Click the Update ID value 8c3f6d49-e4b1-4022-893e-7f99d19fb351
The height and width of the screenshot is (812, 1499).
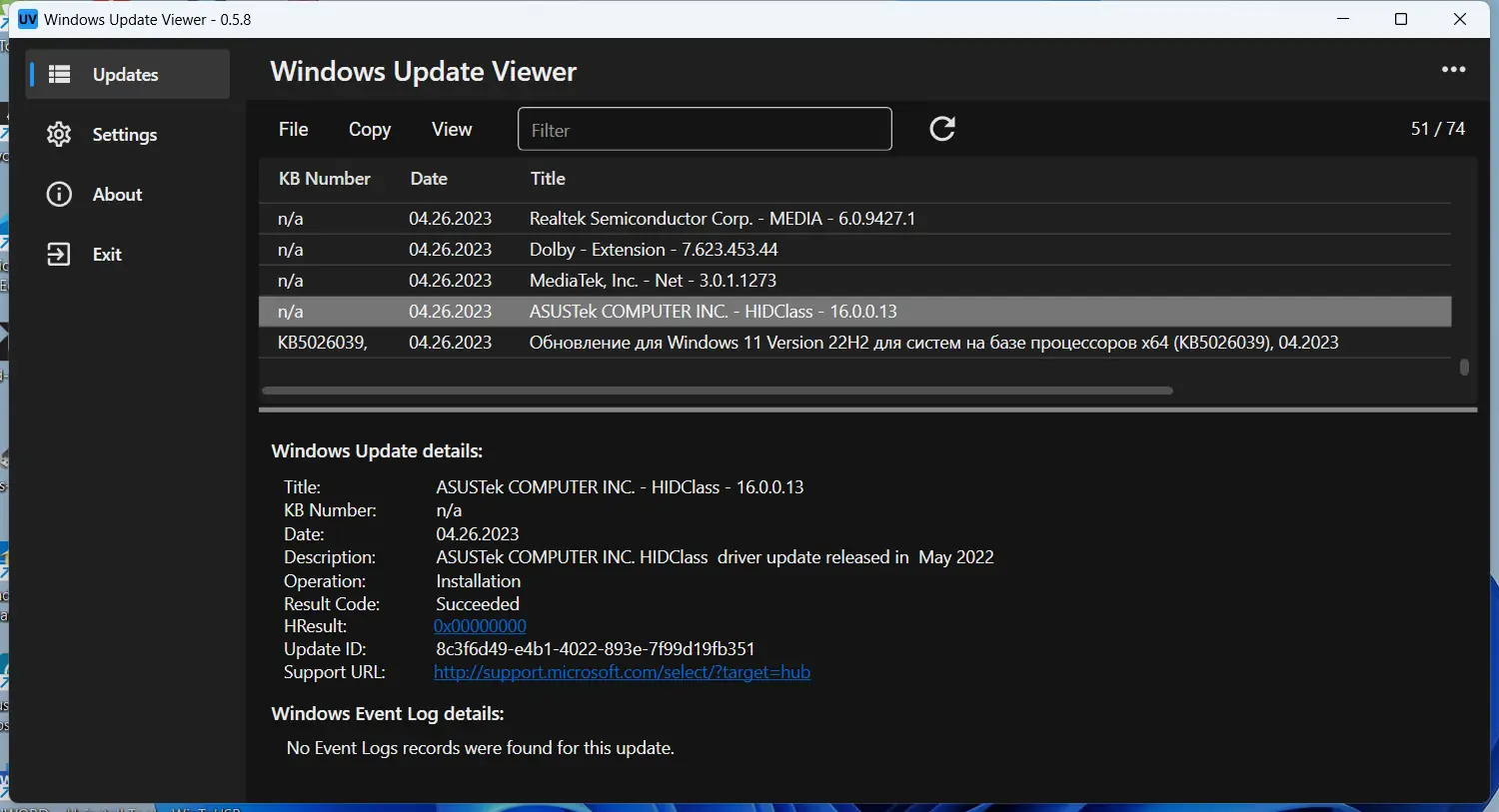click(596, 649)
